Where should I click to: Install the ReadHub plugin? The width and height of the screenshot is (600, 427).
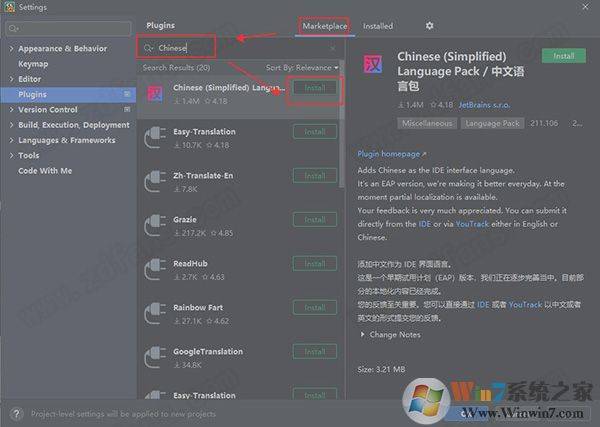(x=315, y=264)
